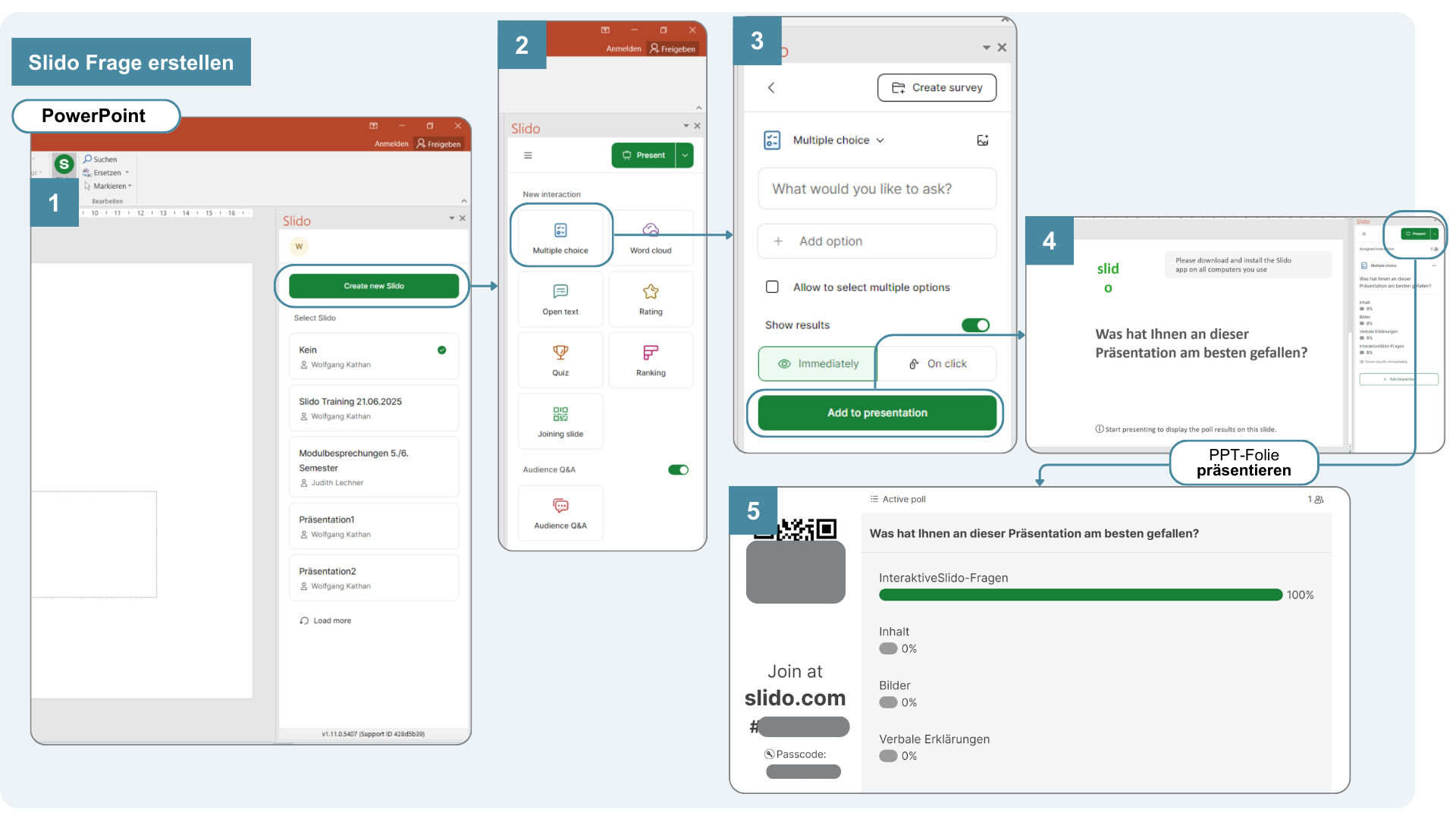Choose the Quiz trophy tile

(x=560, y=360)
